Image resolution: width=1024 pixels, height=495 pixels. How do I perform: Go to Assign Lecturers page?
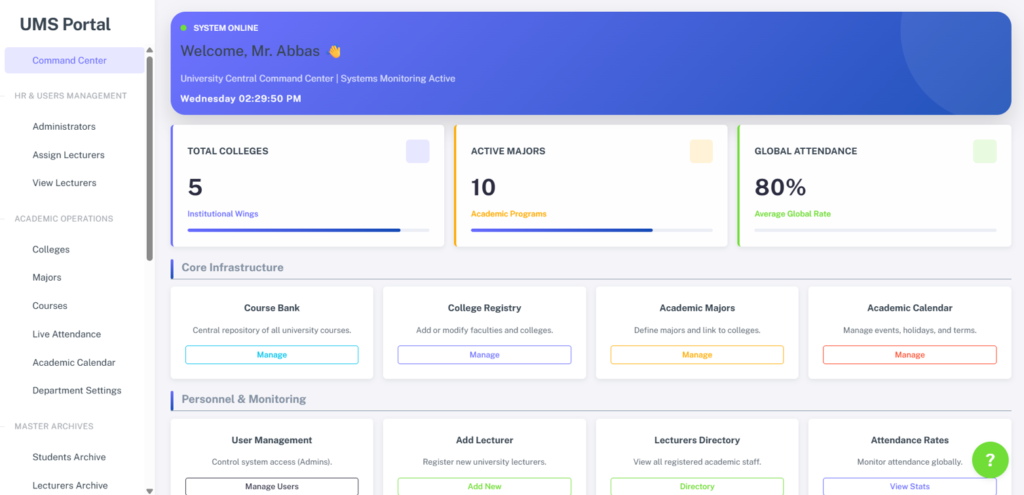click(69, 155)
